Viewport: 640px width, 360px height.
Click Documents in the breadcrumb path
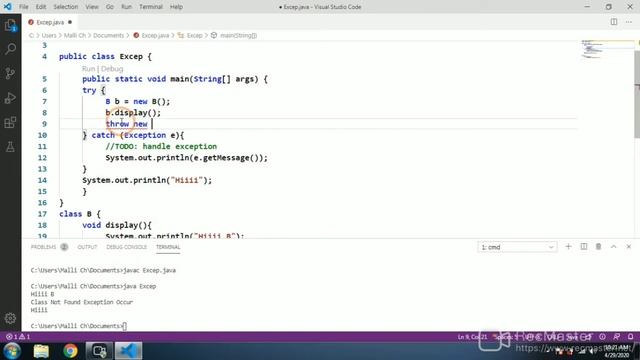pos(108,36)
